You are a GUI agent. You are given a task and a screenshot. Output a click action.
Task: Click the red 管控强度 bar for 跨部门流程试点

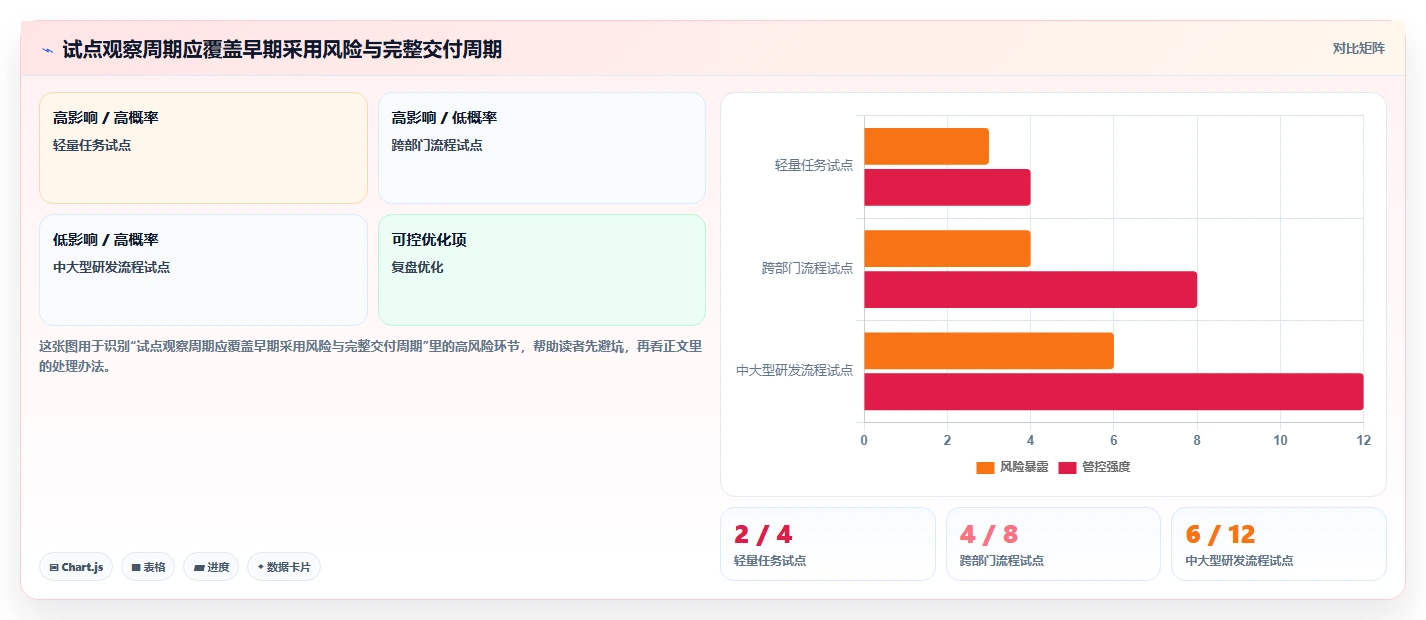pyautogui.click(x=1030, y=290)
